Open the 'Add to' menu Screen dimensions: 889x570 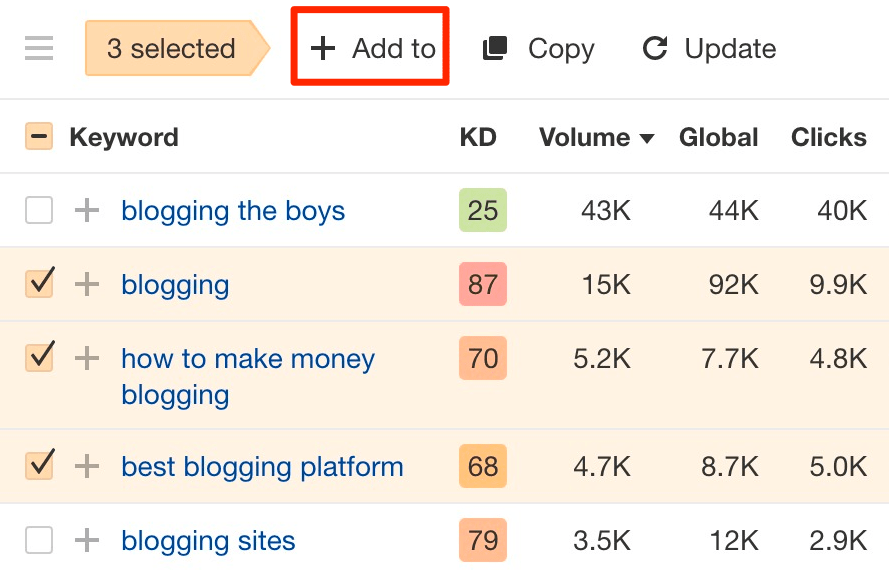371,48
